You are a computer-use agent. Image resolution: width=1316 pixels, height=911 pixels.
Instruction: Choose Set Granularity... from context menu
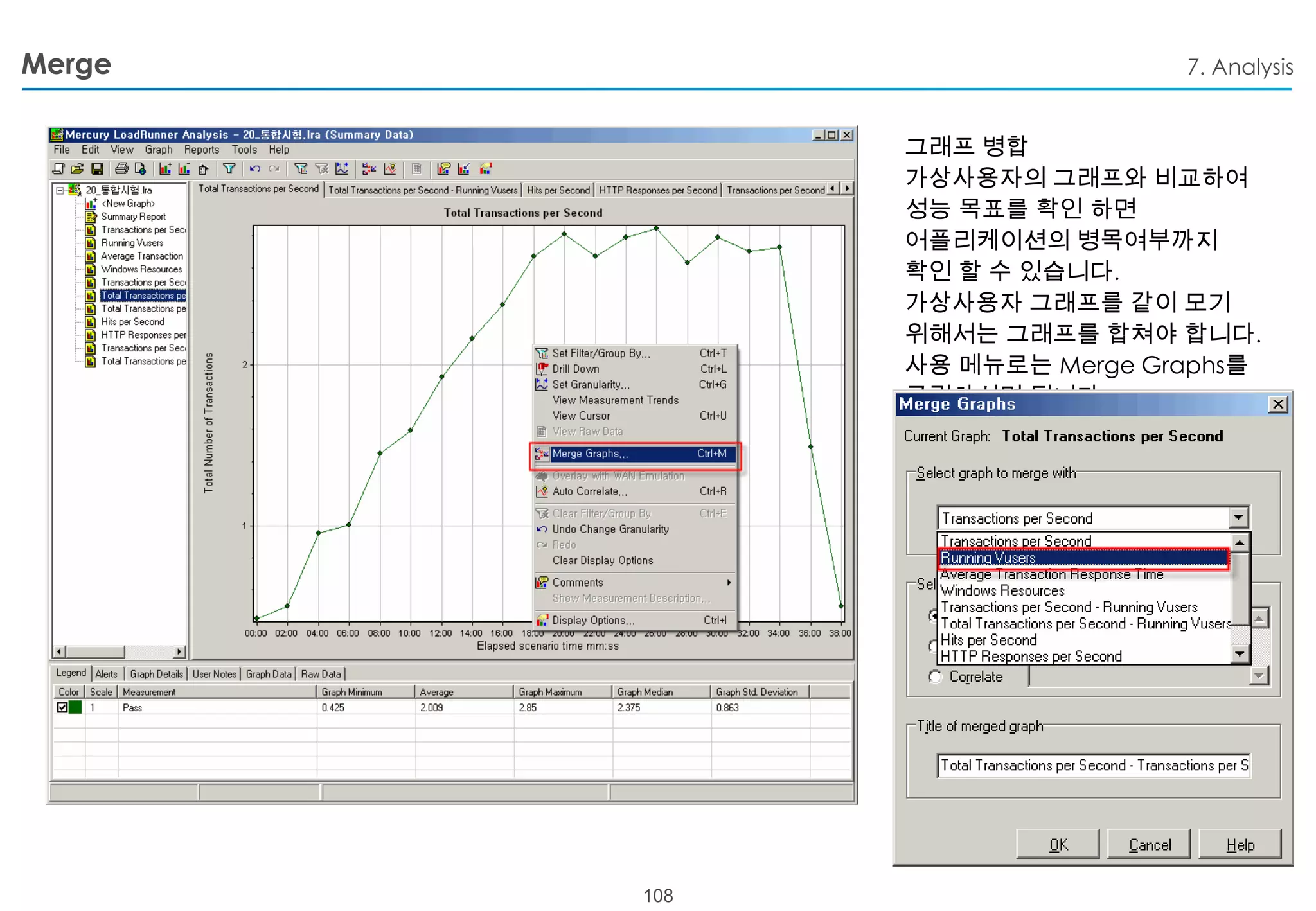[x=635, y=384]
